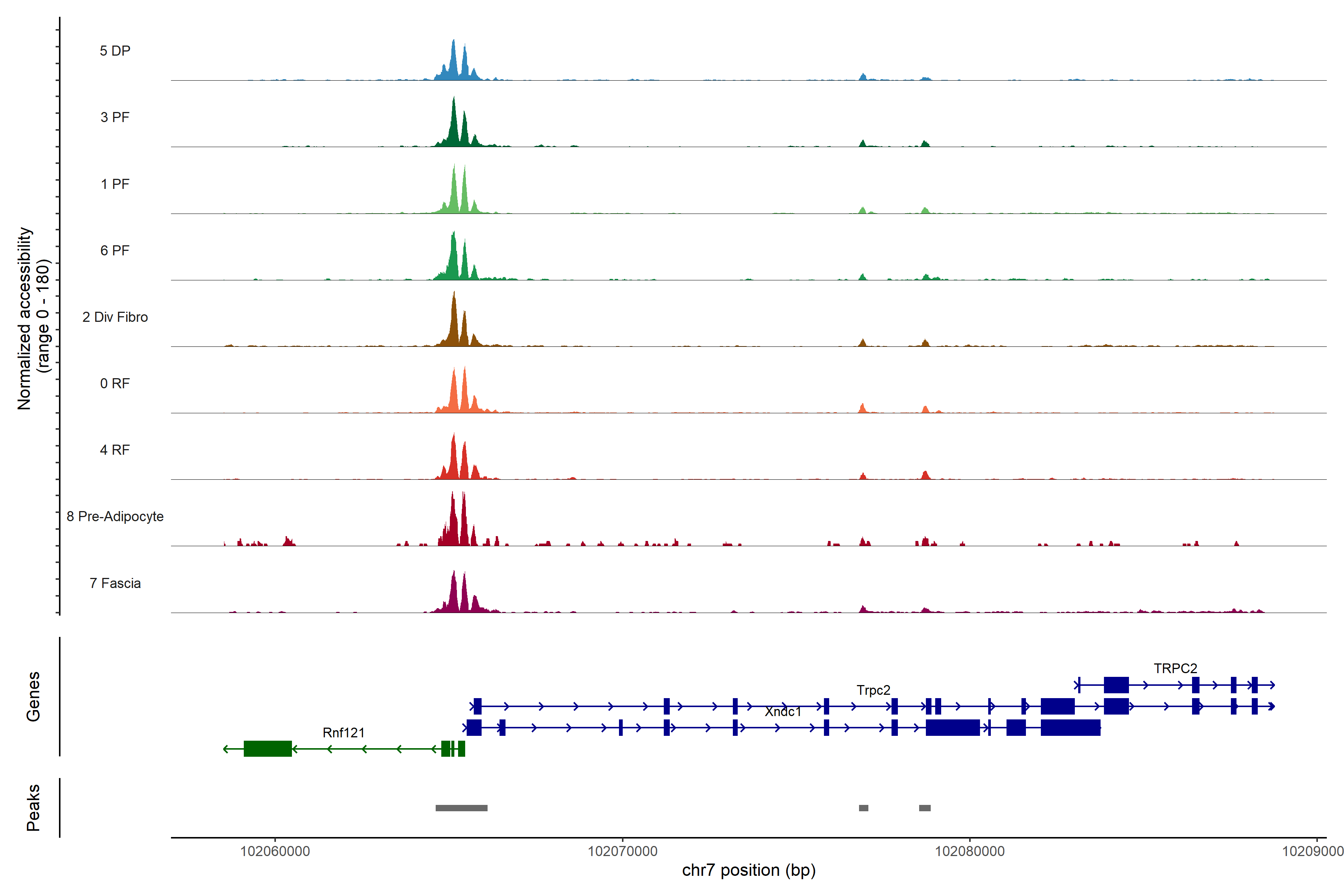Click the 102070000 axis tick label
Screen dimensions: 1344x896
(622, 852)
